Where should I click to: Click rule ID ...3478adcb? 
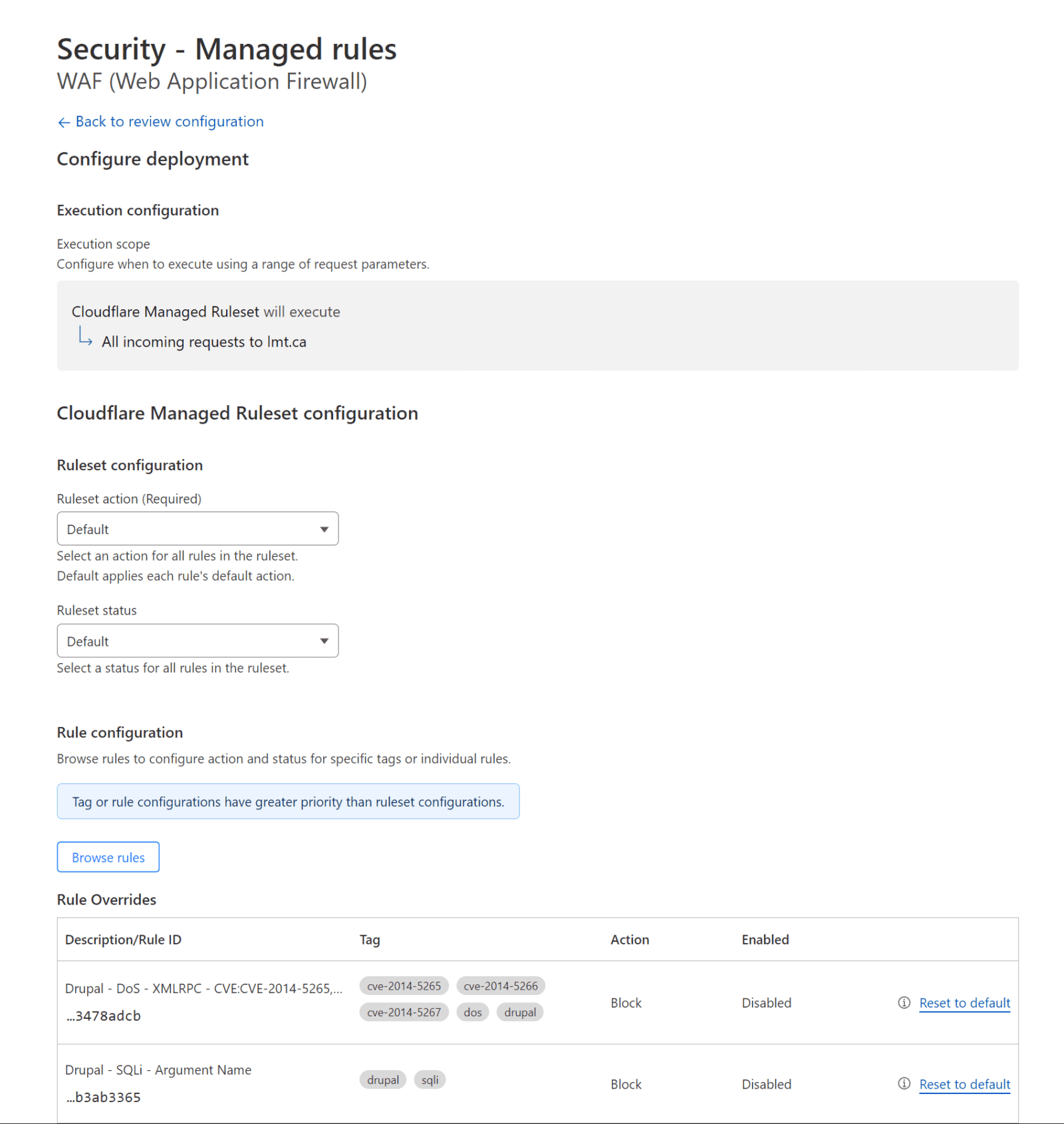click(103, 1016)
